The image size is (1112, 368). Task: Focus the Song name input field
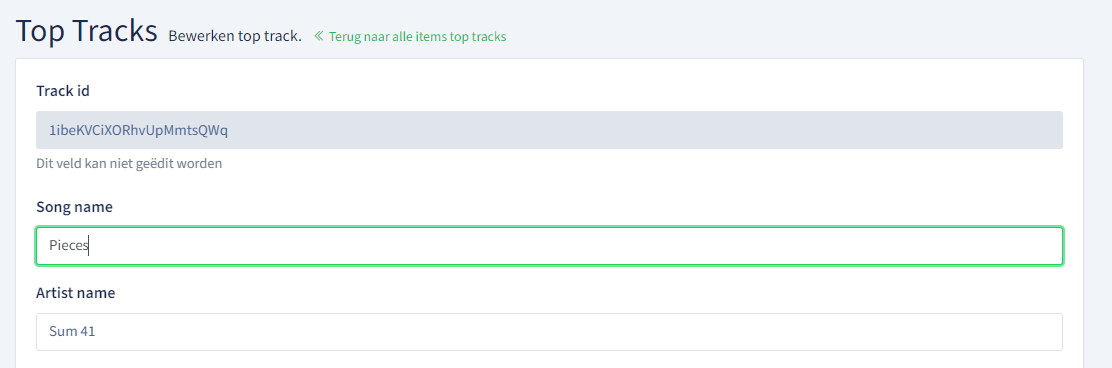[550, 246]
